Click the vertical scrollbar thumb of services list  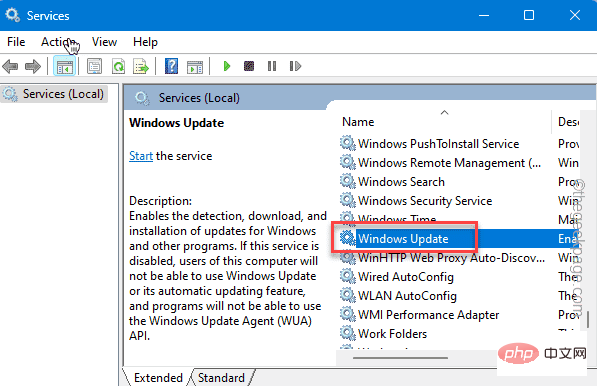pos(587,319)
